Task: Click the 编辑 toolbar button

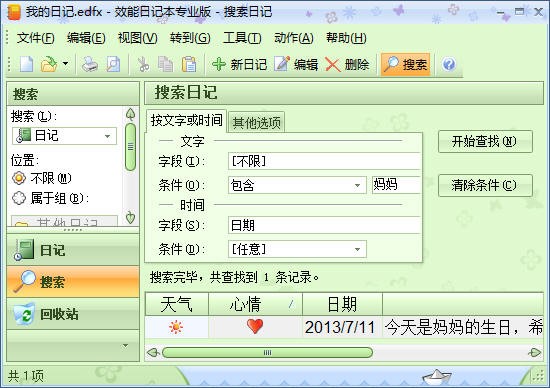Action: click(x=296, y=65)
